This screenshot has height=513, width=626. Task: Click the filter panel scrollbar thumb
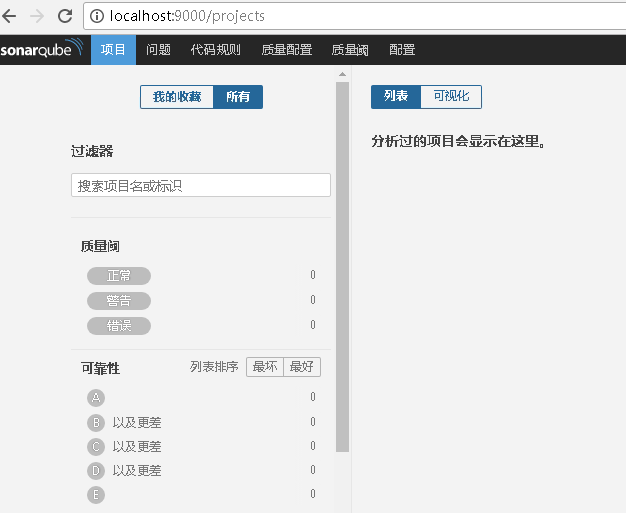[x=343, y=267]
